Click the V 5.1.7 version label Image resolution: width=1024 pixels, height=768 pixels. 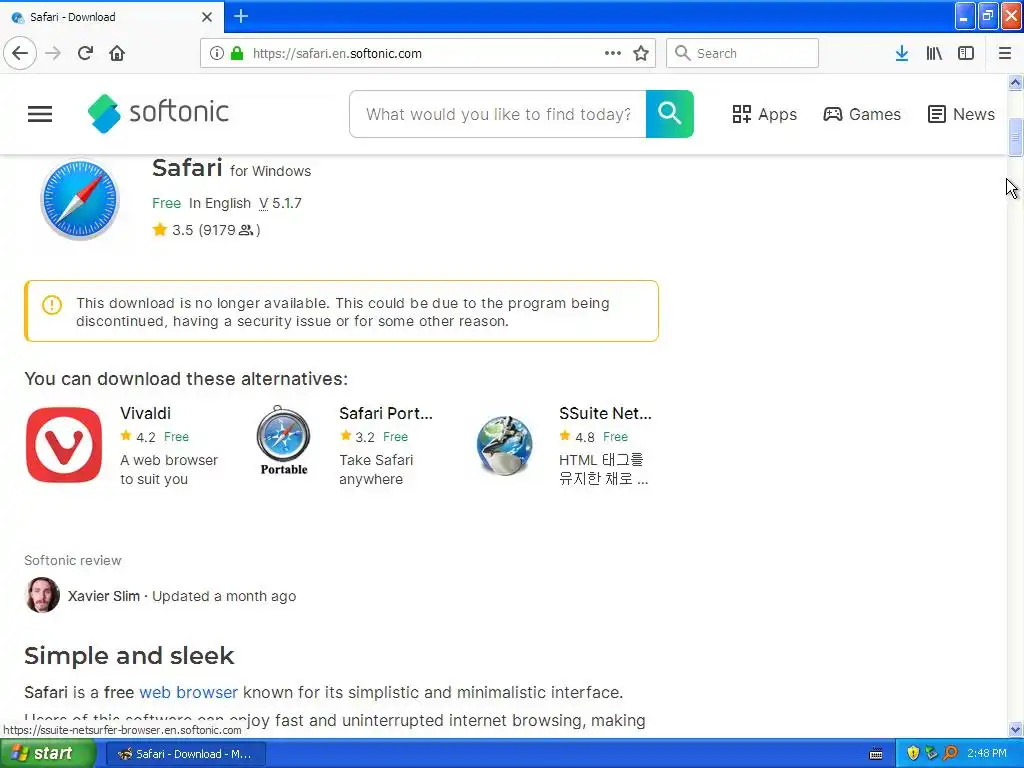(x=280, y=203)
